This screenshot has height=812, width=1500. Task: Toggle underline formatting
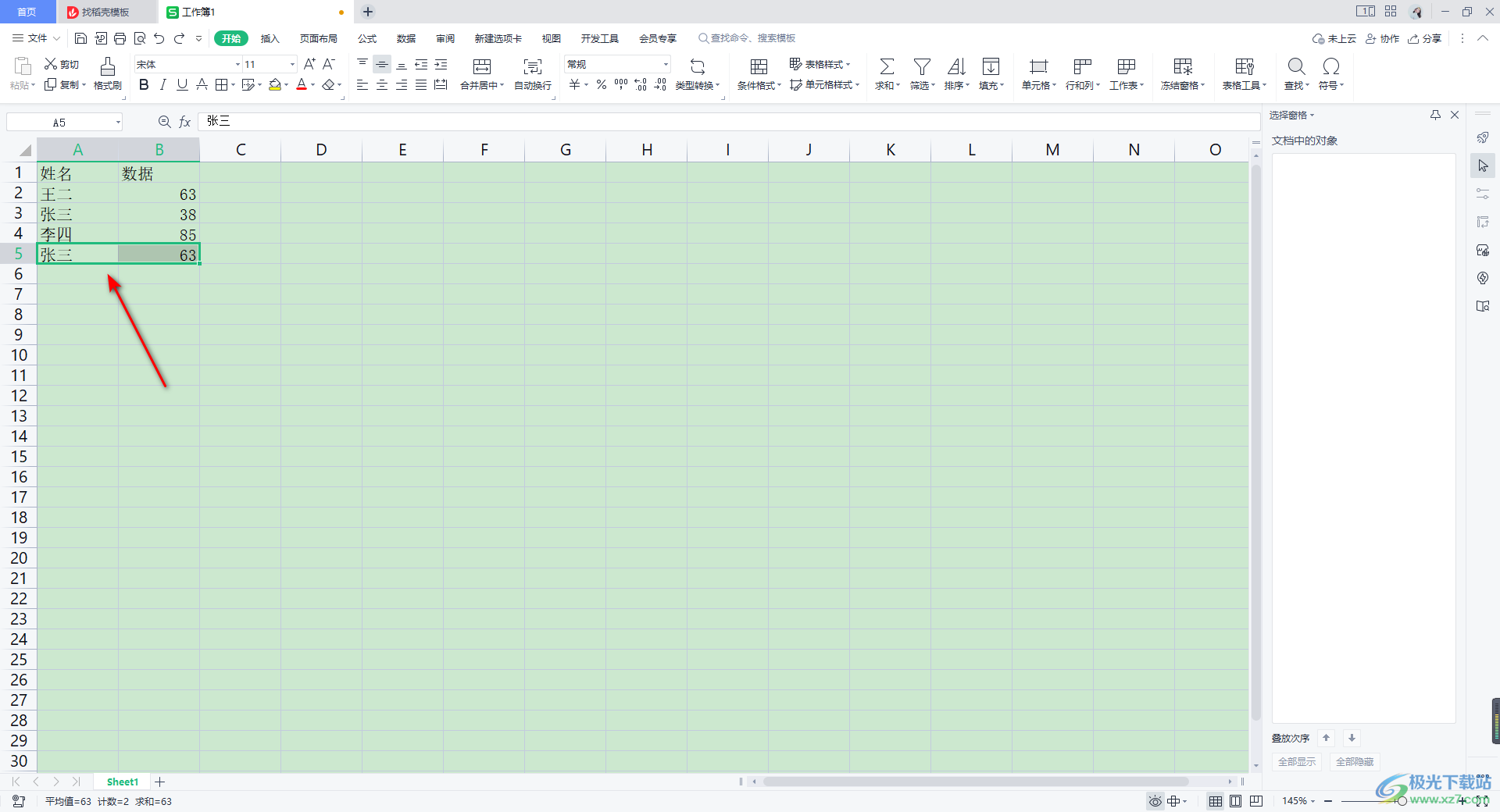click(x=182, y=84)
